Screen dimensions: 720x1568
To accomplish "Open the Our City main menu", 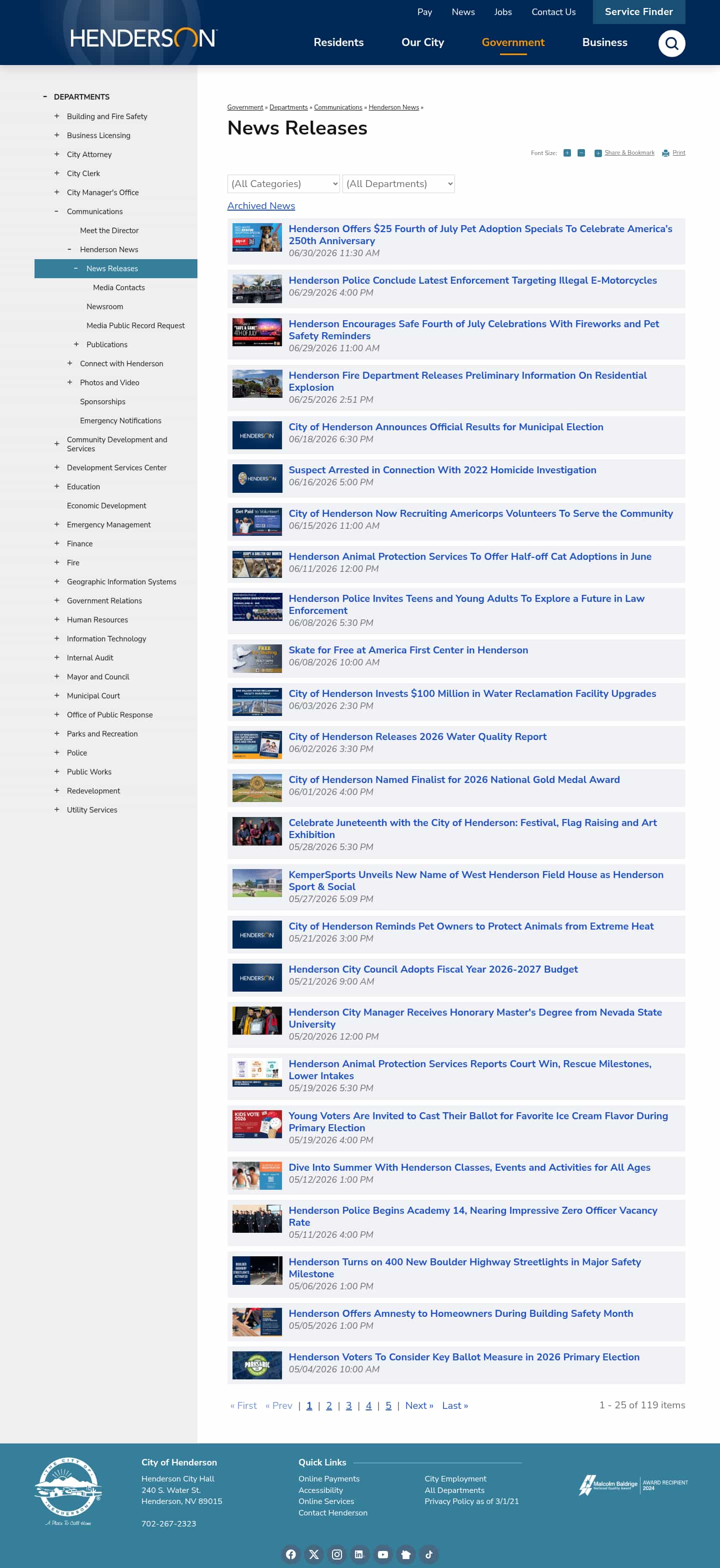I will pyautogui.click(x=422, y=42).
